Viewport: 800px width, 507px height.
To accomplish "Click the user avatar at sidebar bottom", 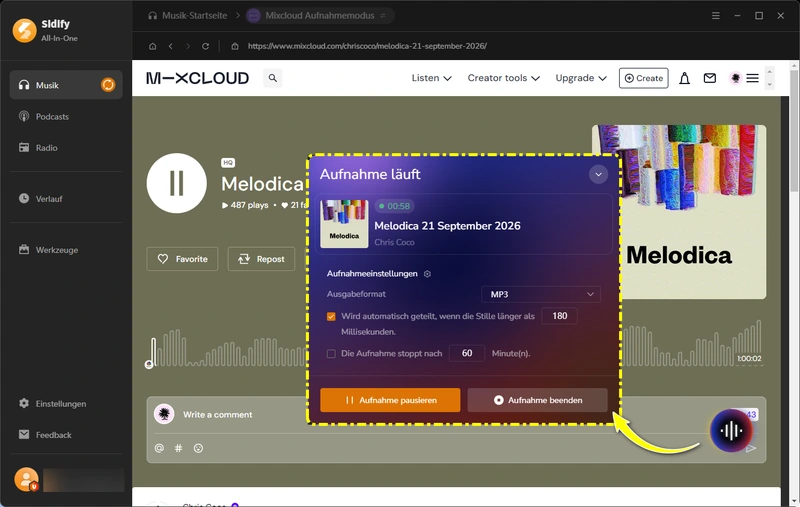I will [26, 479].
